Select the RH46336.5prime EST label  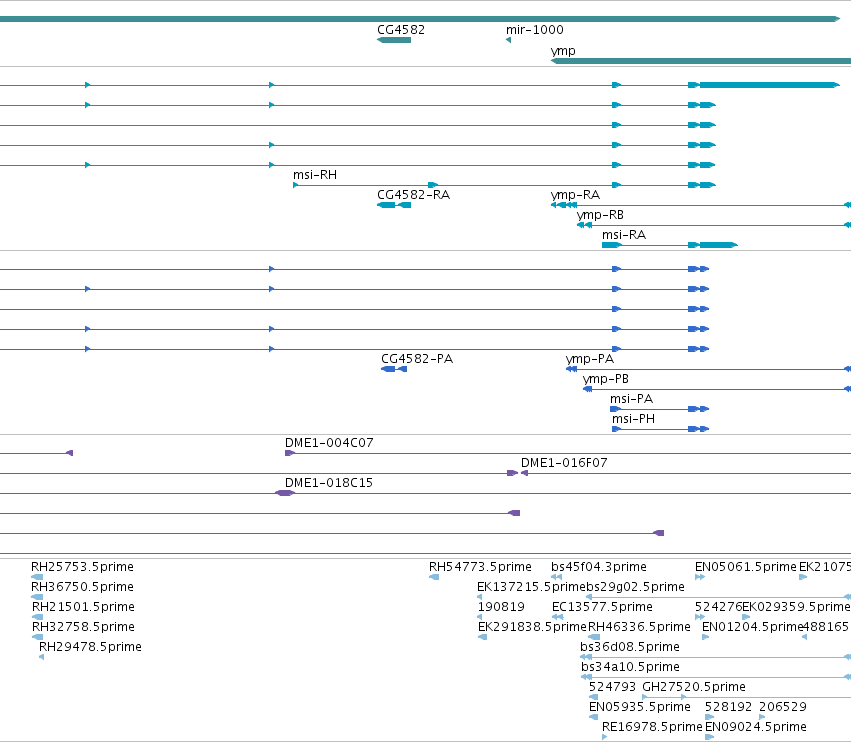tap(639, 627)
